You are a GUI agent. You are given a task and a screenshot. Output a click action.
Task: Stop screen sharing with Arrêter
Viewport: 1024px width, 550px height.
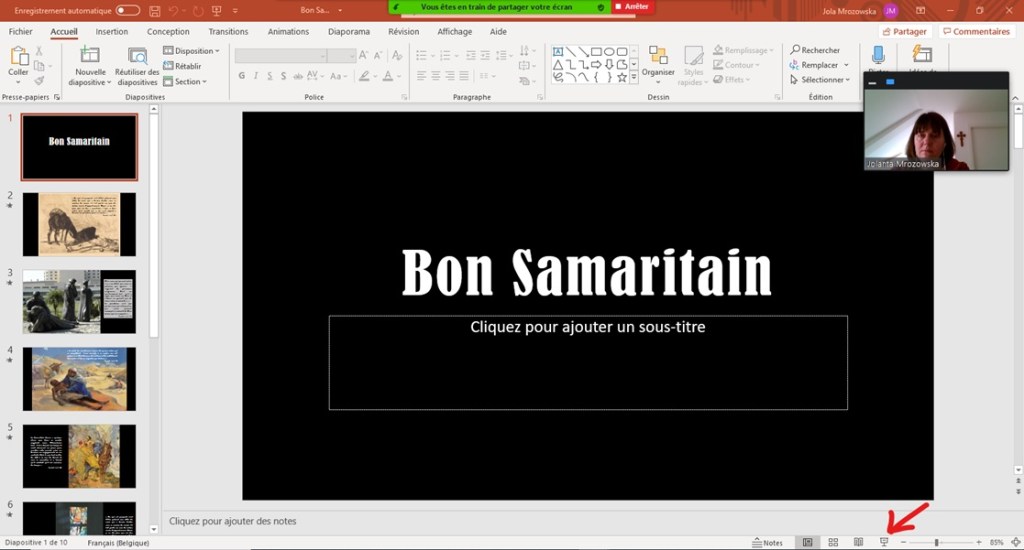click(x=632, y=7)
